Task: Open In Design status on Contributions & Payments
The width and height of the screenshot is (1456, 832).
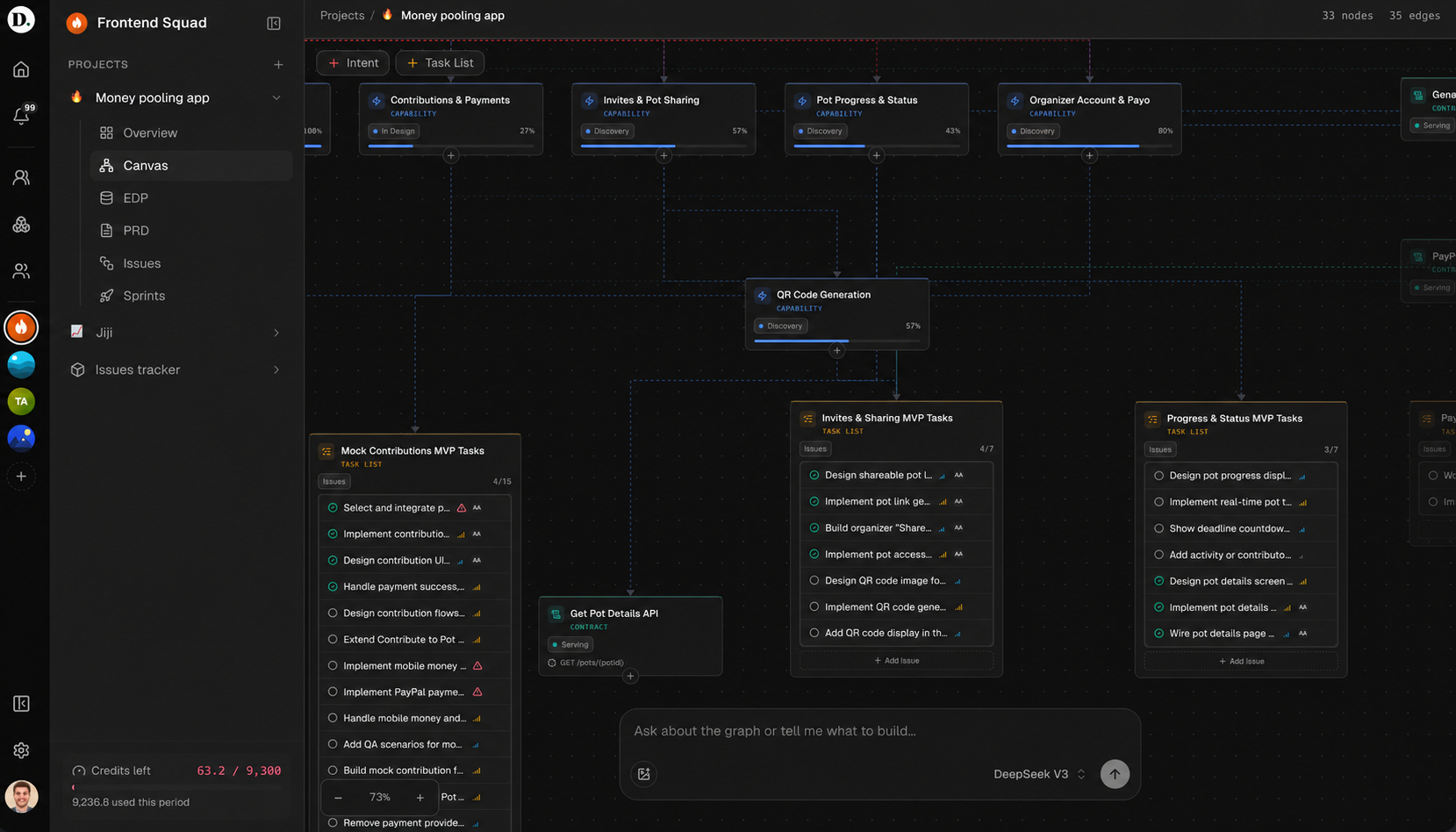Action: 394,131
